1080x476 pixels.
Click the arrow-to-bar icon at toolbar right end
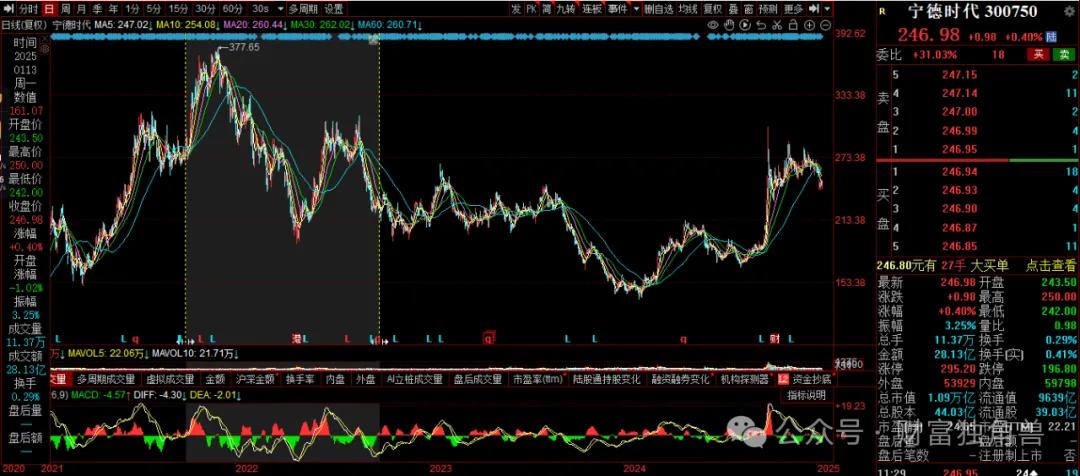pos(814,9)
